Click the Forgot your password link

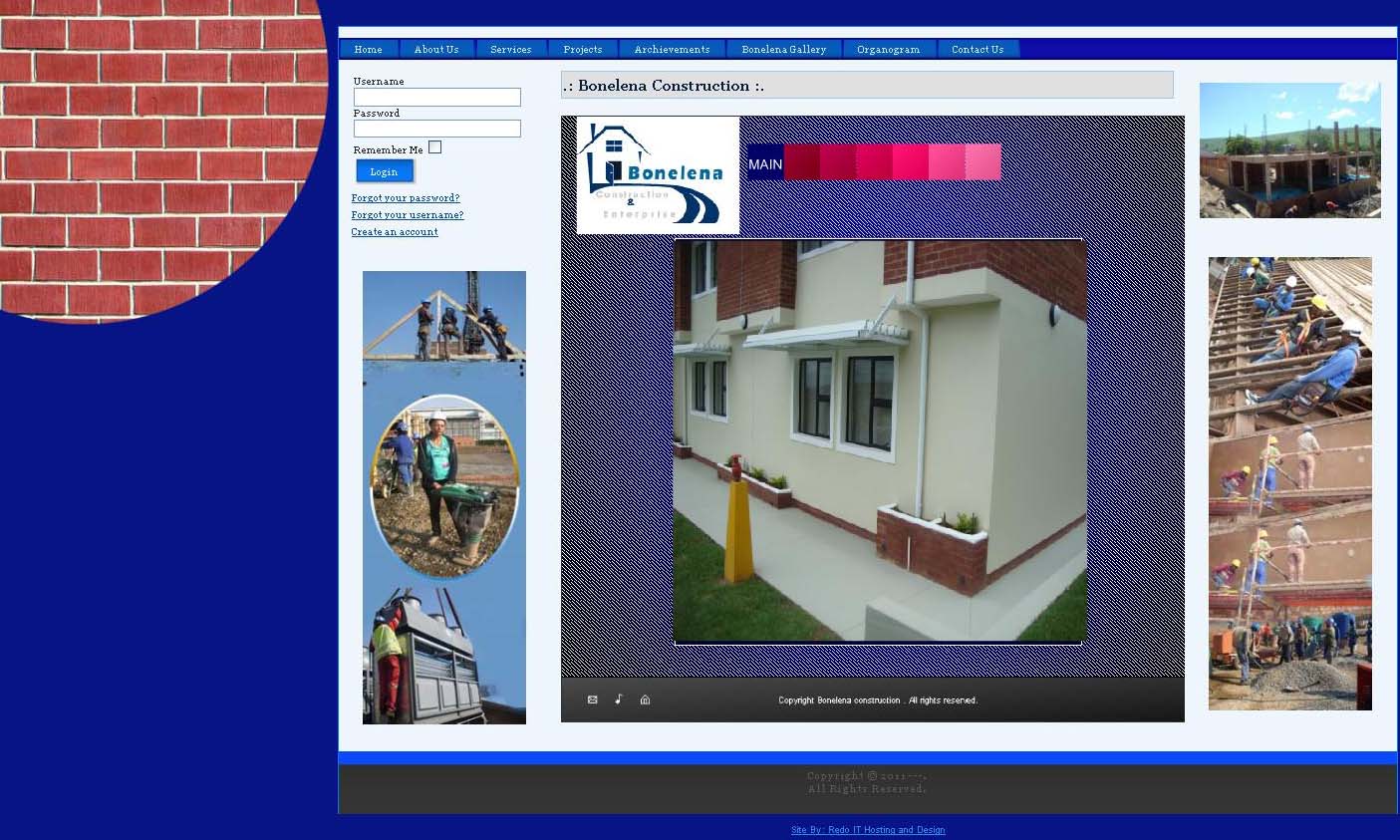(406, 198)
